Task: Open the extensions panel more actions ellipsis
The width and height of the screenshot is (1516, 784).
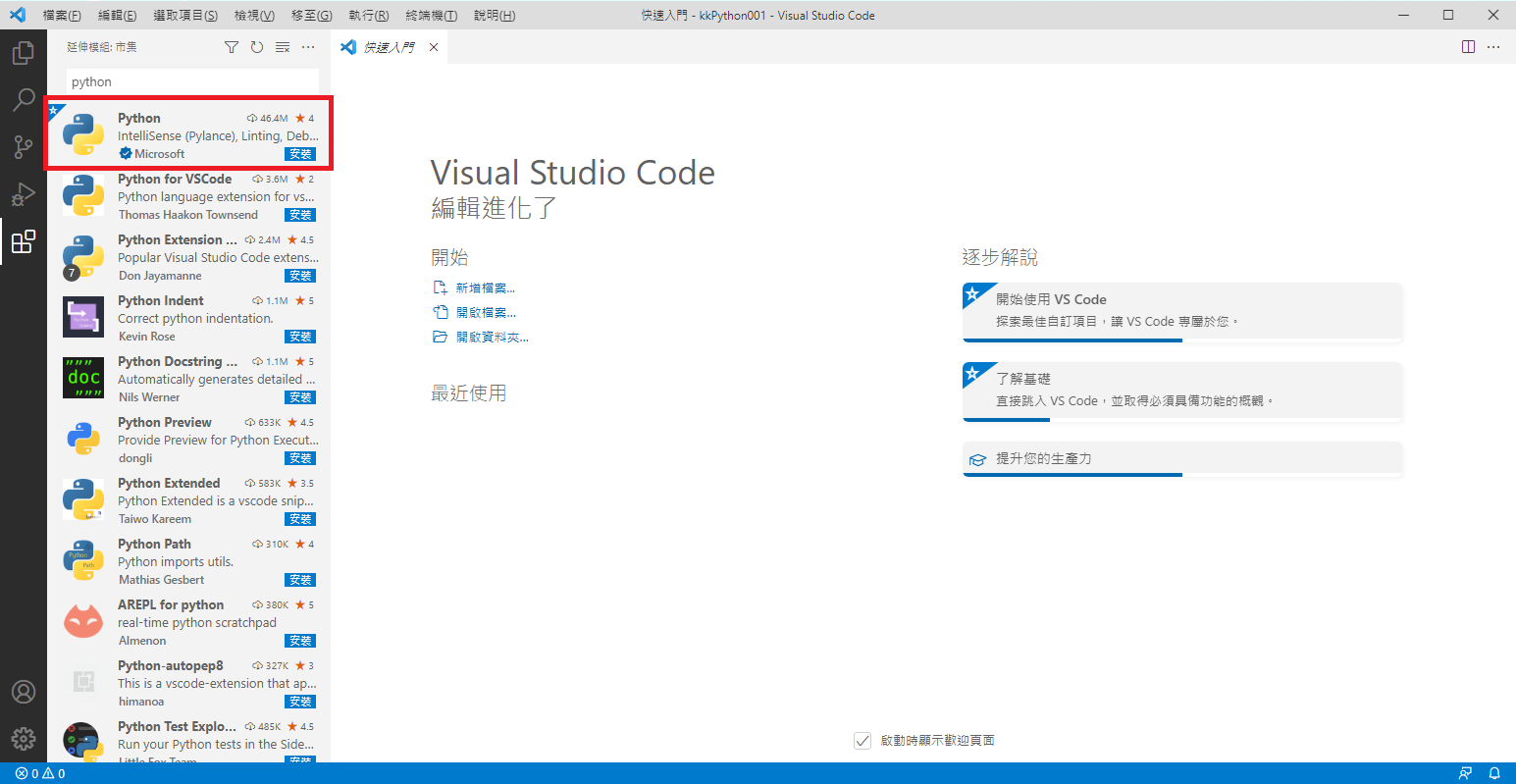Action: point(308,47)
